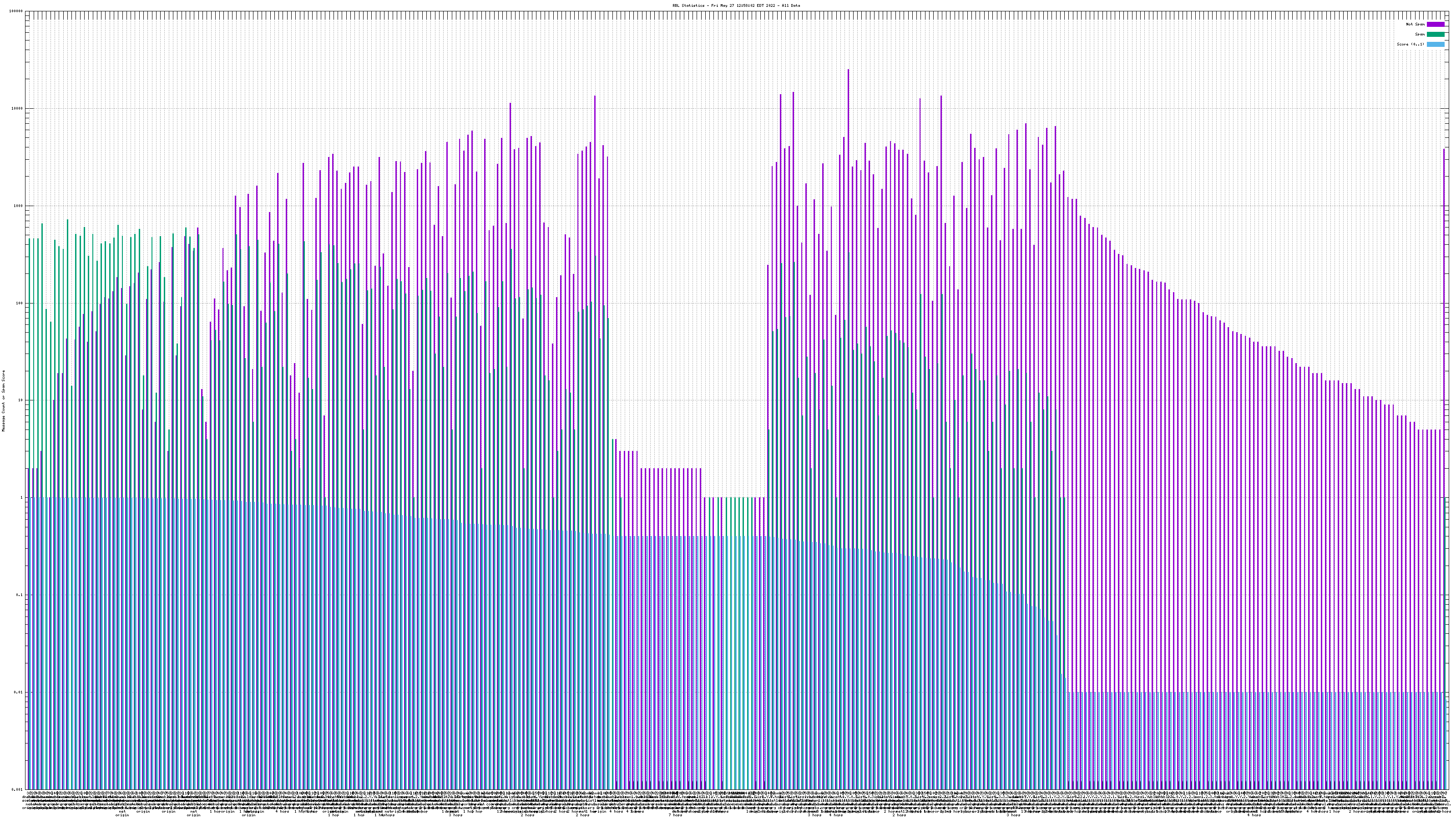Click the 10000 y-axis tick label

[17, 109]
